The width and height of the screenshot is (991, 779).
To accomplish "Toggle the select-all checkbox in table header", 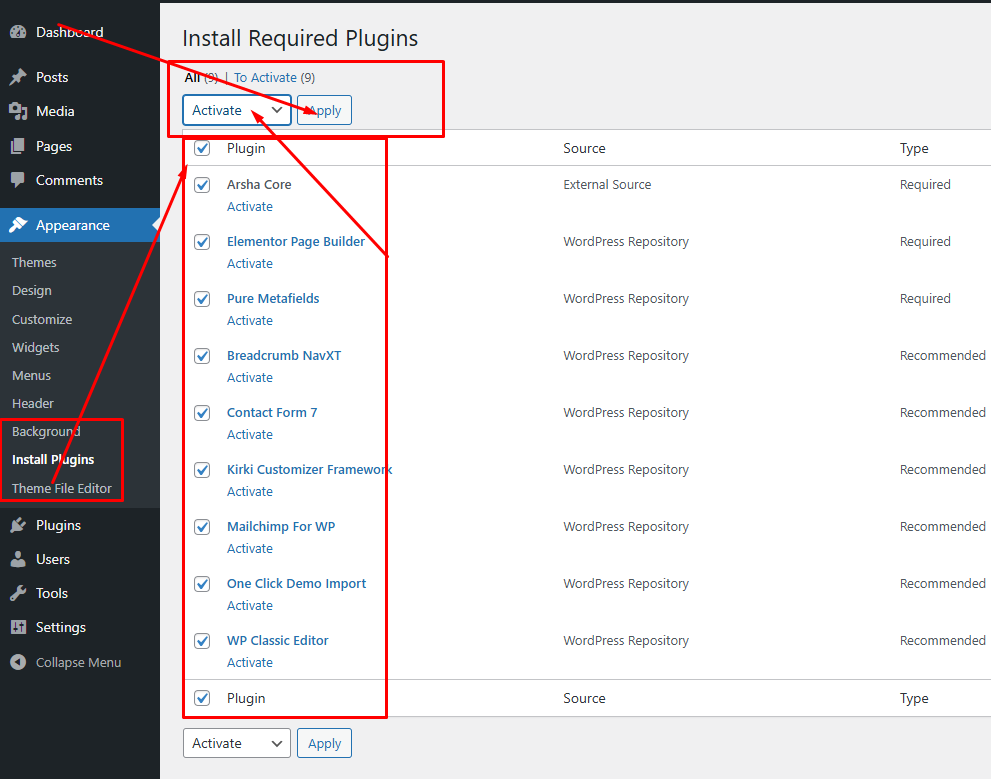I will coord(202,148).
